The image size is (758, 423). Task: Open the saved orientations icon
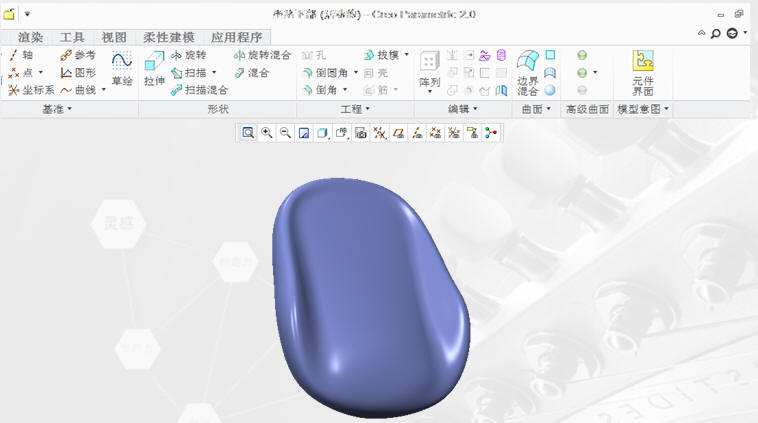[x=341, y=133]
